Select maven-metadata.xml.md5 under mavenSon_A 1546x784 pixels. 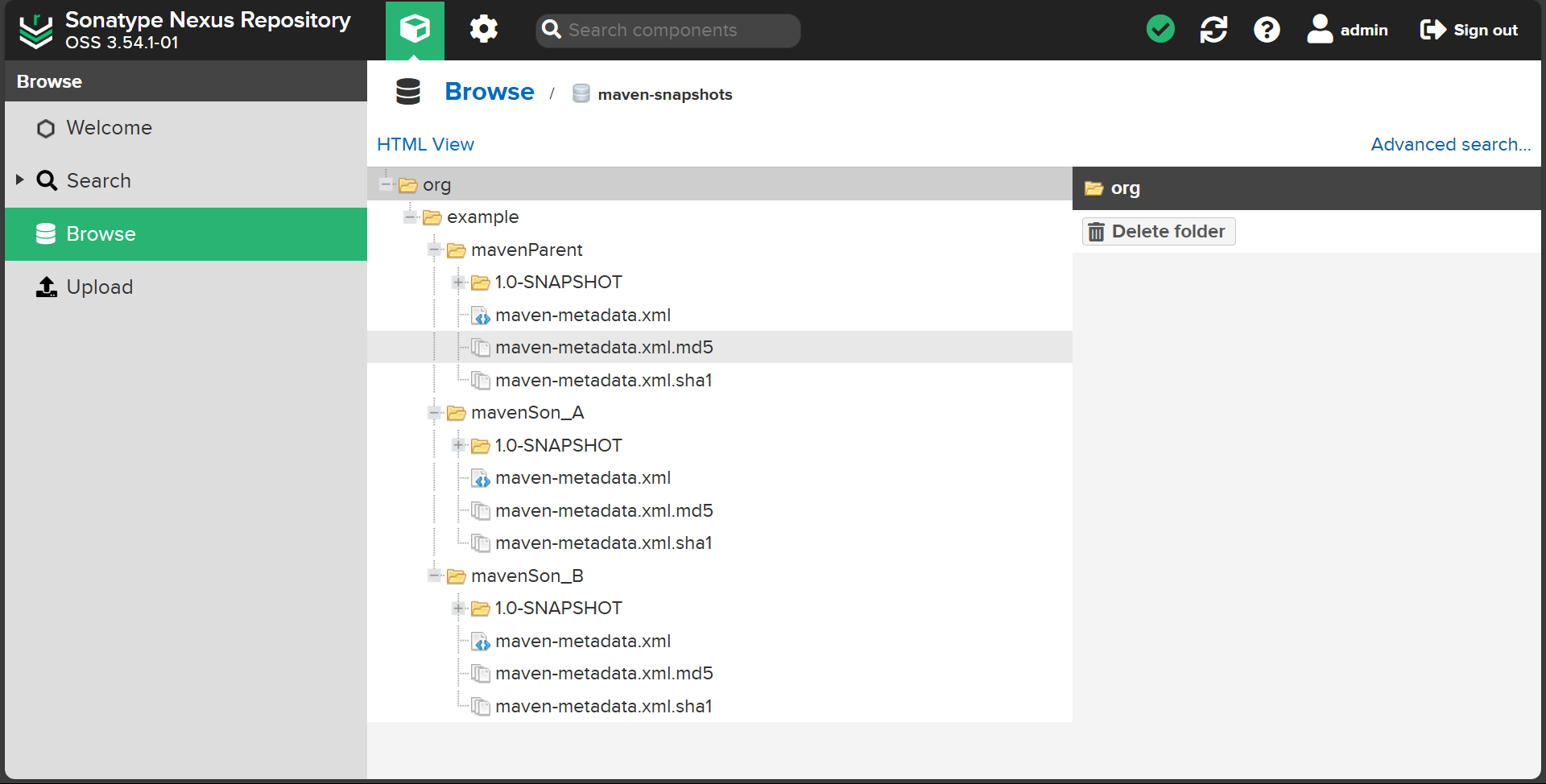click(720, 511)
